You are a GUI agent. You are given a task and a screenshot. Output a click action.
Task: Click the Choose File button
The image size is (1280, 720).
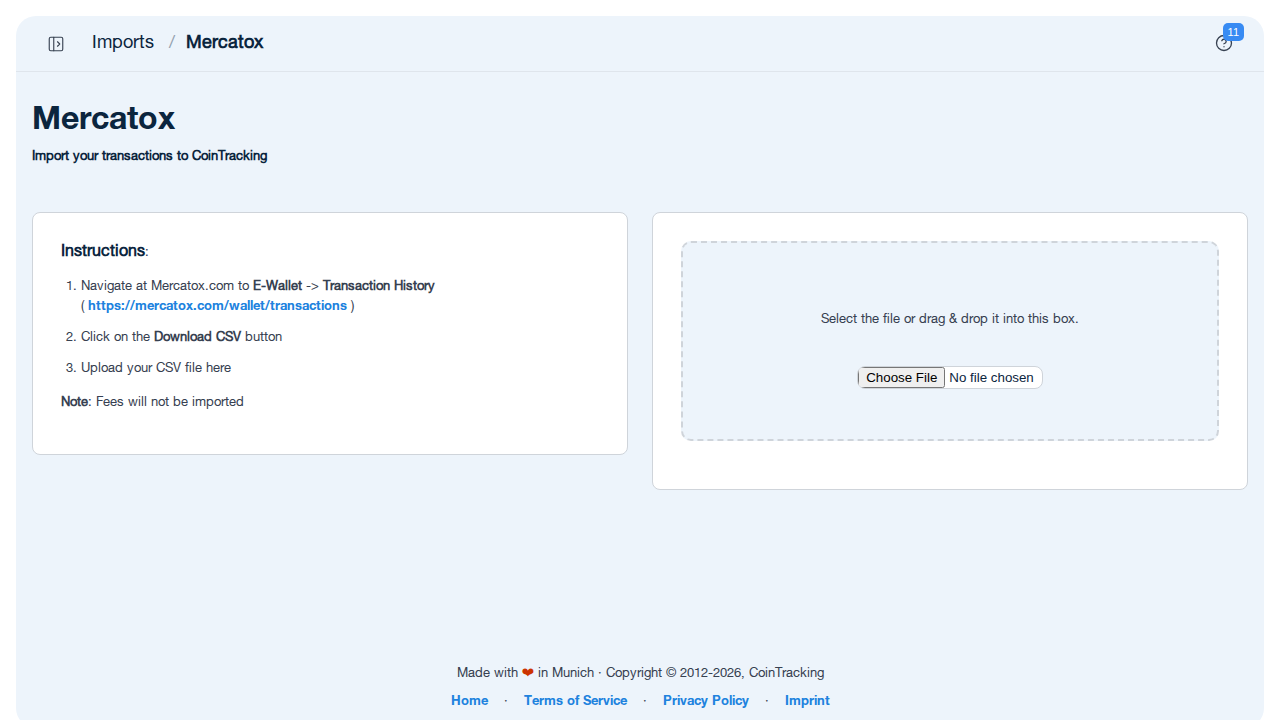pyautogui.click(x=901, y=377)
